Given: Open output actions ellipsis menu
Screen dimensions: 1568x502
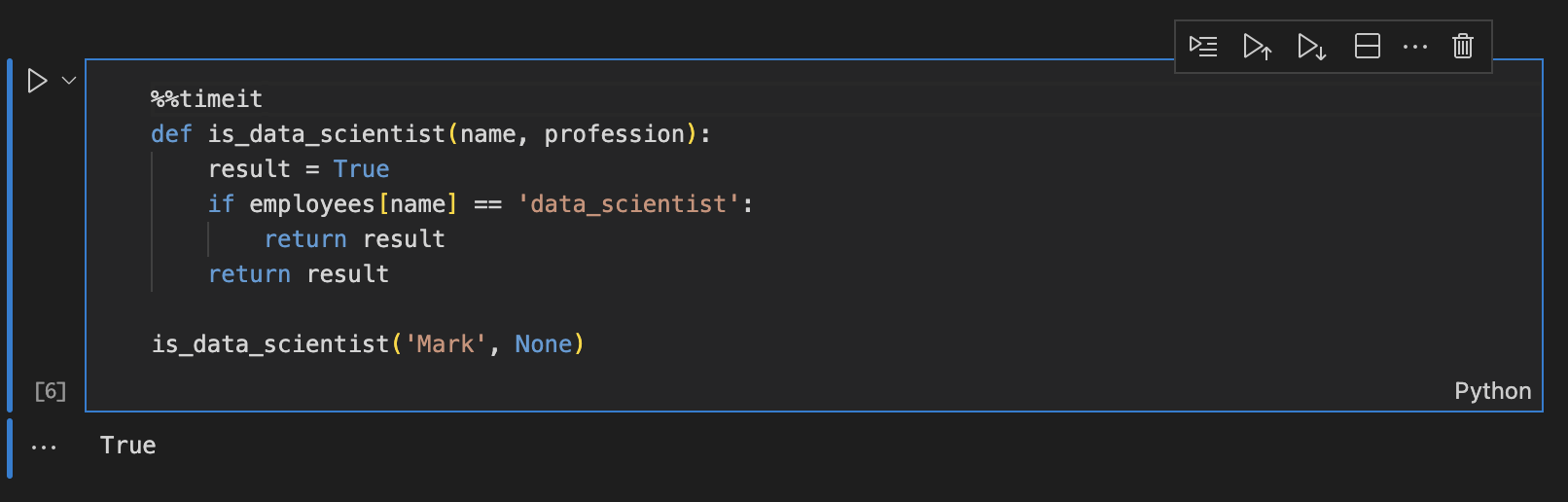Looking at the screenshot, I should [x=44, y=448].
